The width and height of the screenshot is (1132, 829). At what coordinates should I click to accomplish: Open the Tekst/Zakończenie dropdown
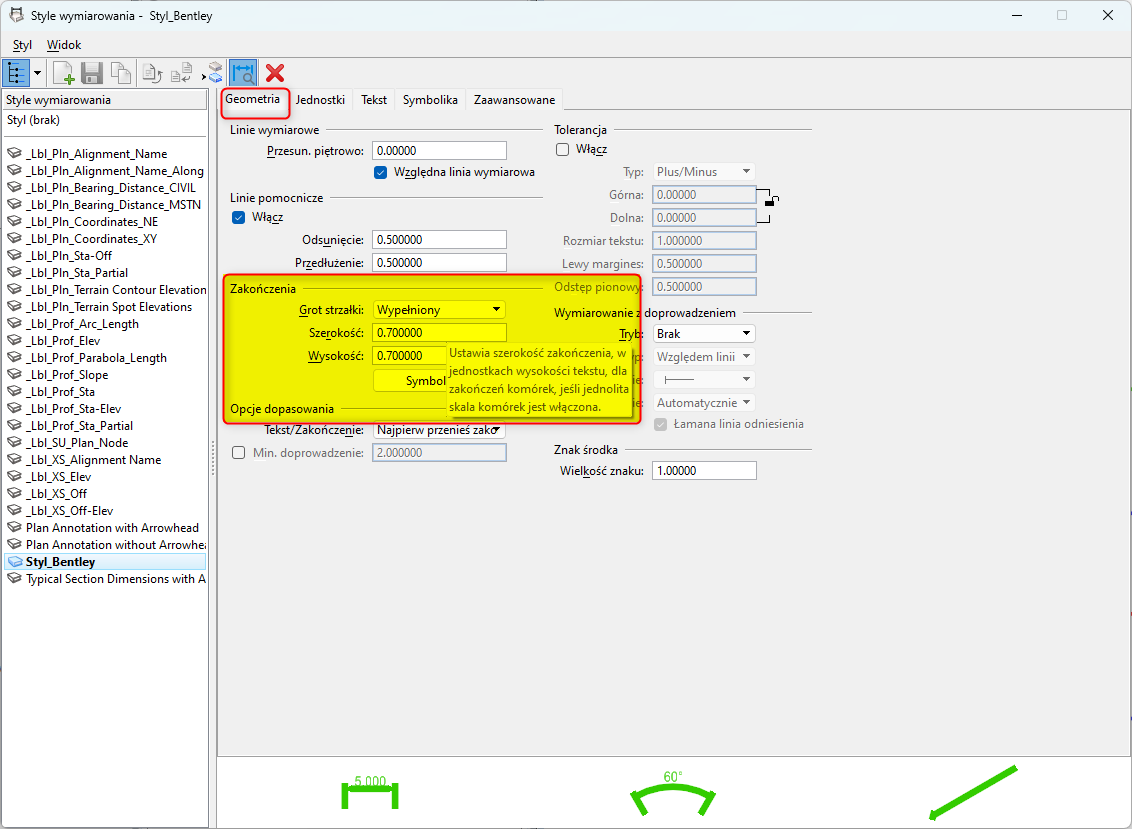(x=439, y=430)
